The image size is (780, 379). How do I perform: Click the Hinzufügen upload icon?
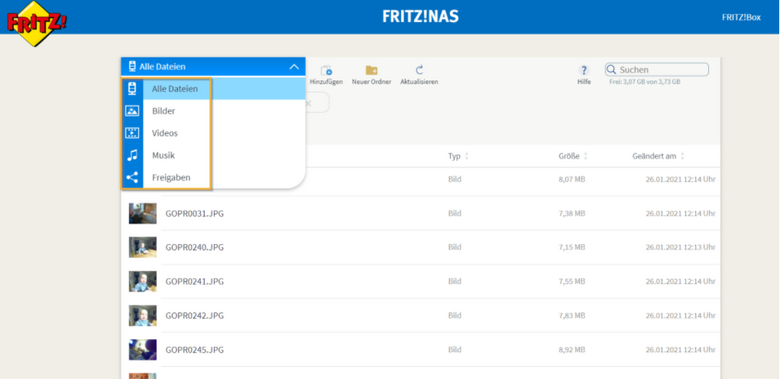click(326, 70)
